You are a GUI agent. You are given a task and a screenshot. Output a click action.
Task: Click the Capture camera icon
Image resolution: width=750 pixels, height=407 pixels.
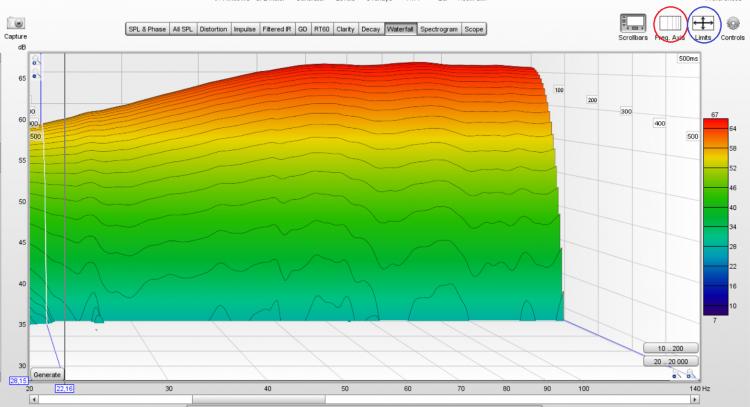pyautogui.click(x=15, y=22)
